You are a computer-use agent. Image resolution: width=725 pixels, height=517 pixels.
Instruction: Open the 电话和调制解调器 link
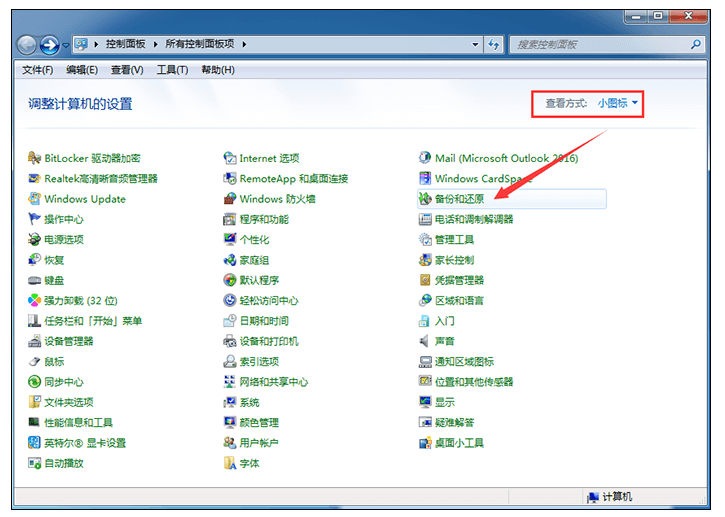coord(474,219)
